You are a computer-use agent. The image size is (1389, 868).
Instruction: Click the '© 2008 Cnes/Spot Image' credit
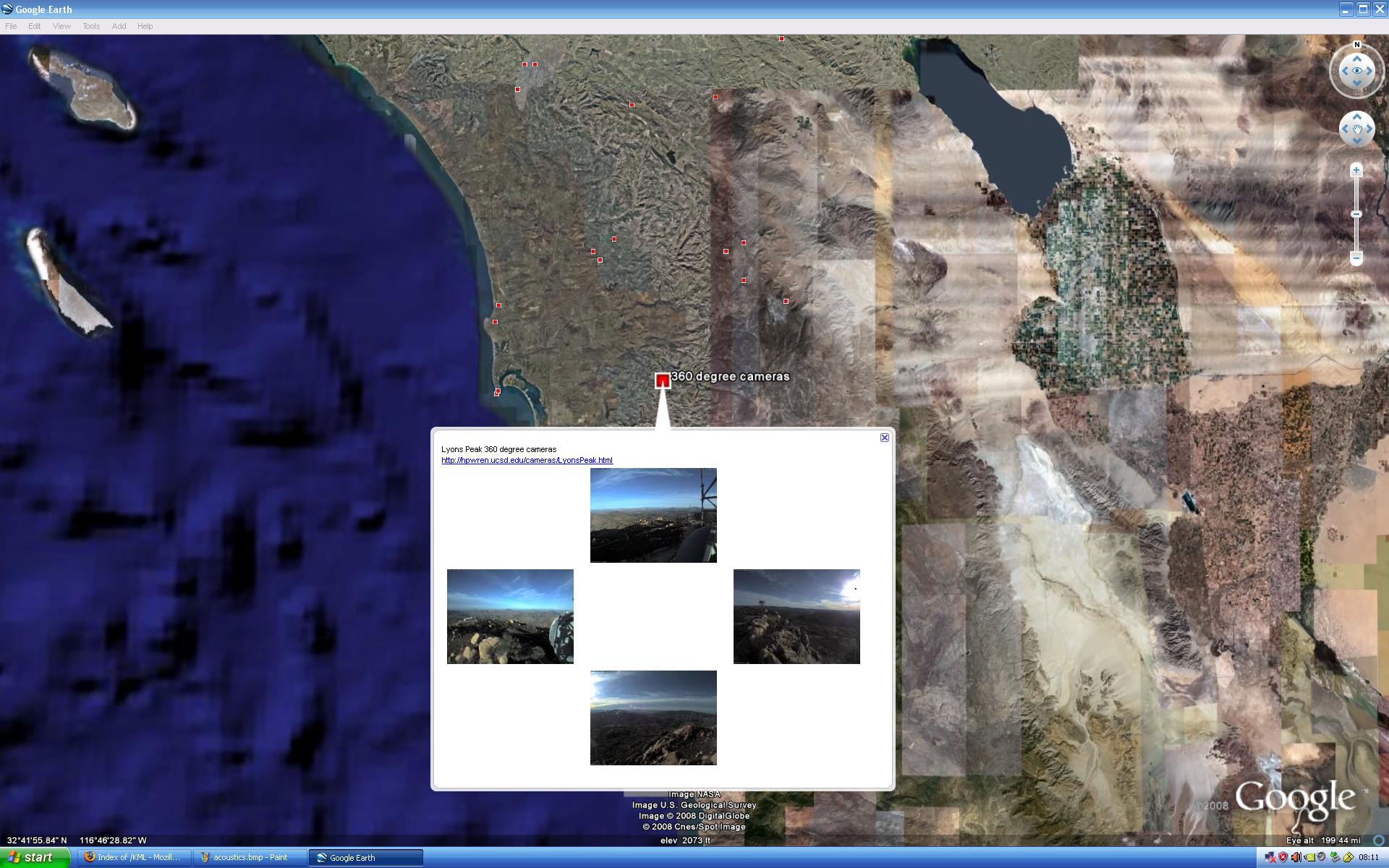694,827
